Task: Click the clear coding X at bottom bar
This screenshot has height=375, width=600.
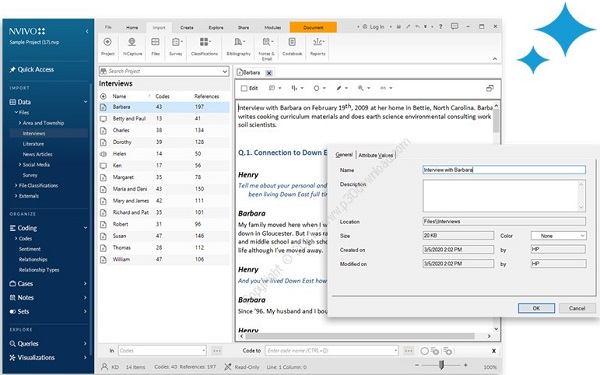Action: tap(494, 351)
